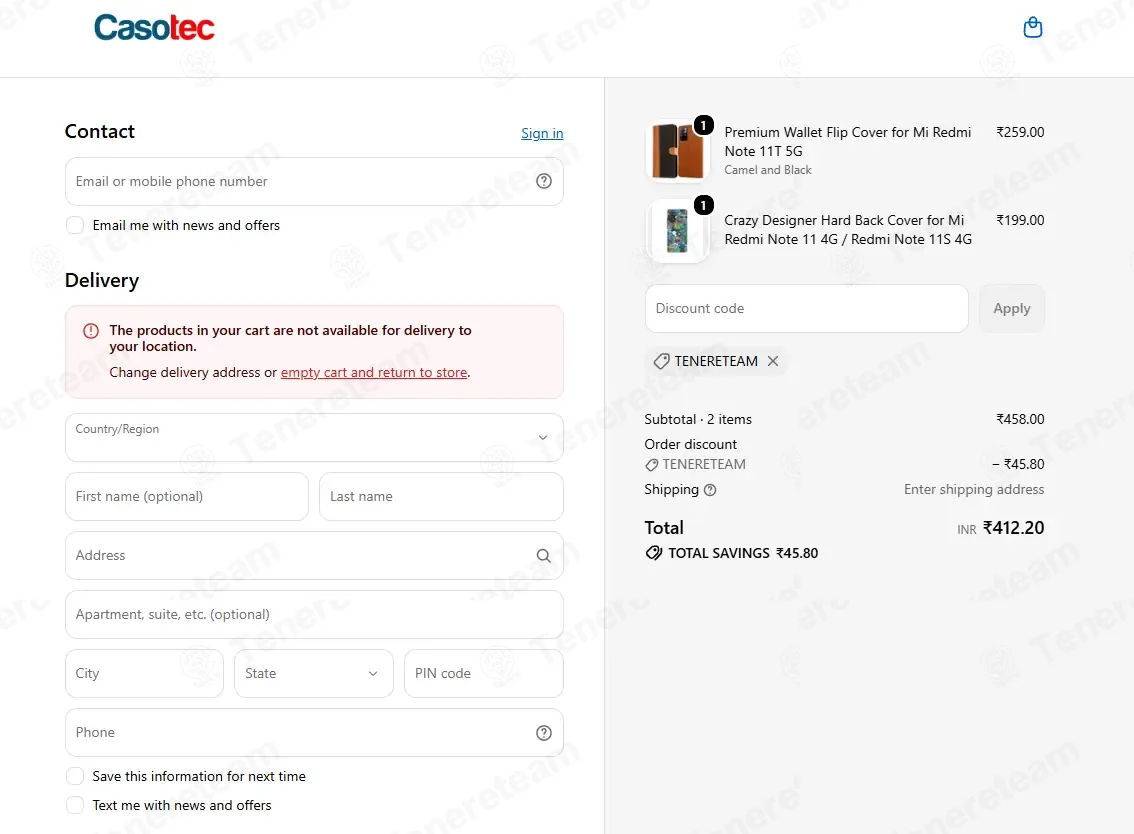Click into the City field

point(145,673)
